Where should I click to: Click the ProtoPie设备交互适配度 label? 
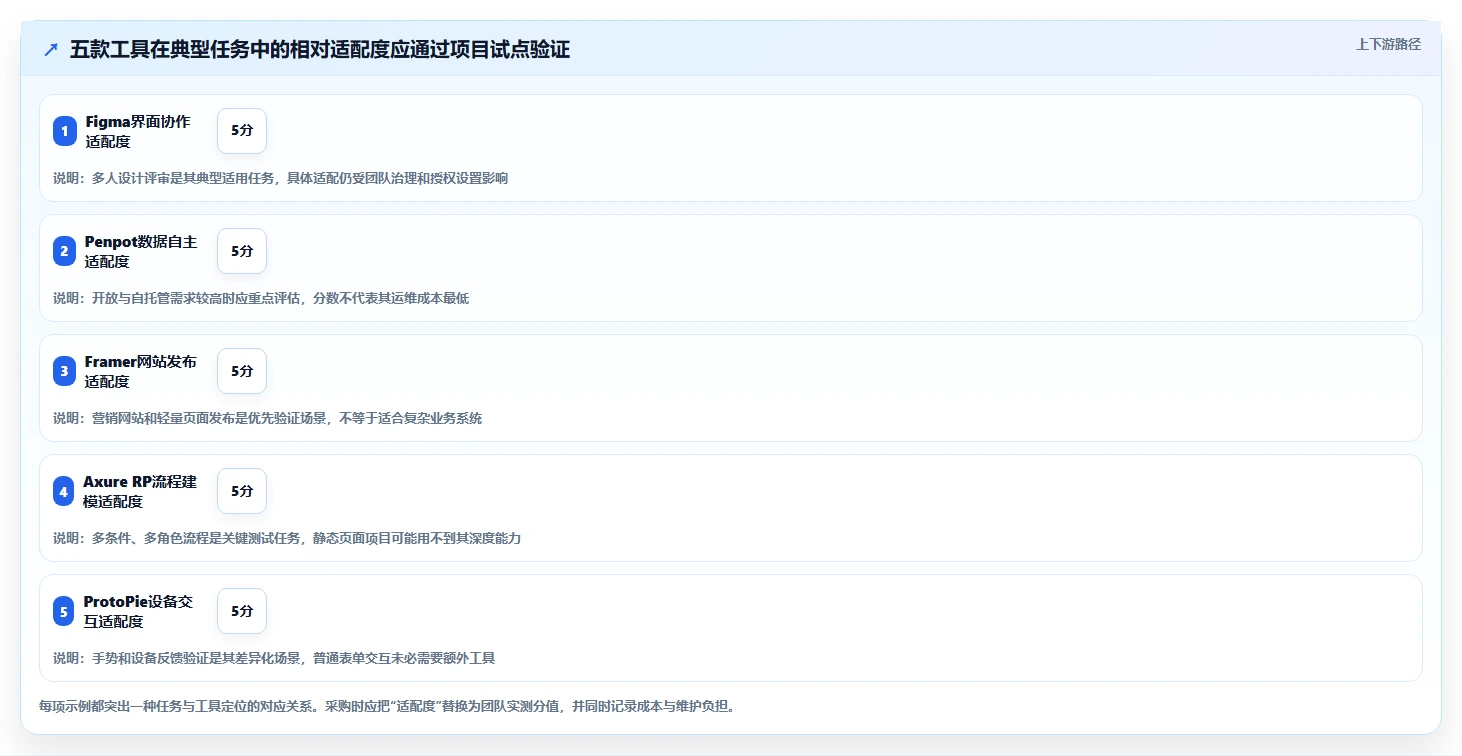click(x=139, y=611)
